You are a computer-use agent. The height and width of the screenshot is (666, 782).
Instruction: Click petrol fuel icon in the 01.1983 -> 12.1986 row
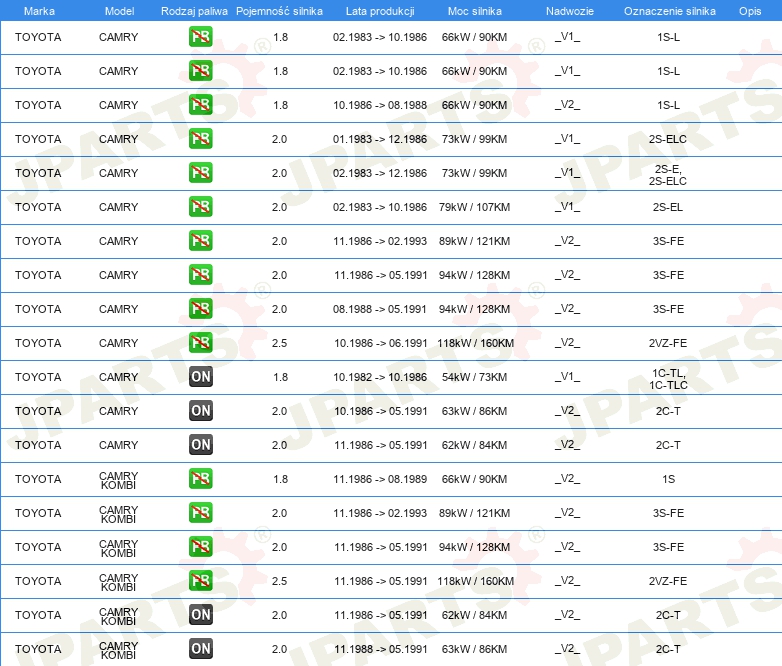click(200, 139)
